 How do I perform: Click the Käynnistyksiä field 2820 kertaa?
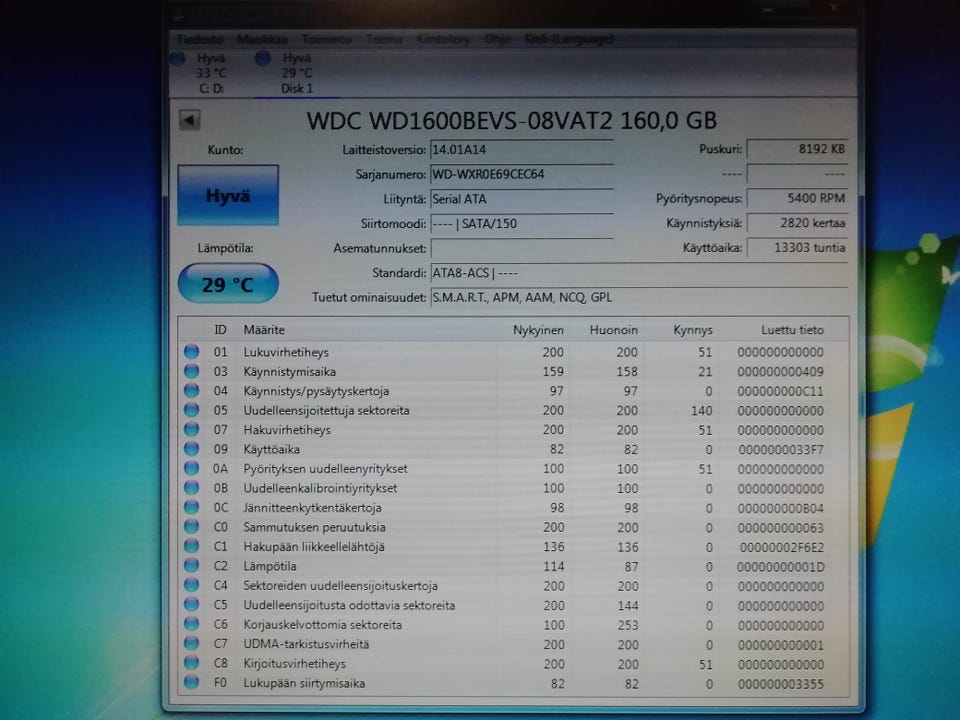[x=797, y=223]
